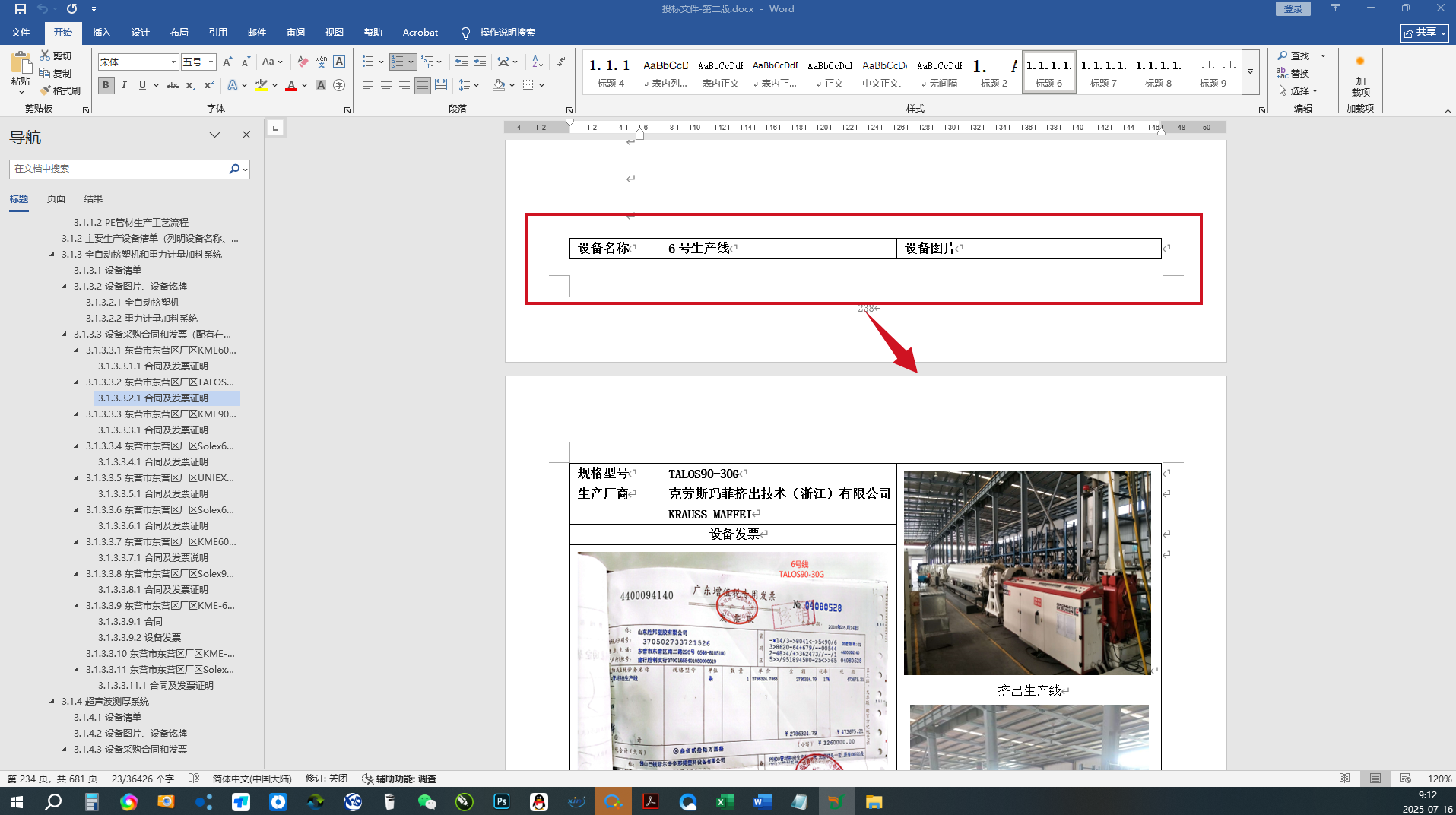Toggle show paragraph marks
Image resolution: width=1456 pixels, height=815 pixels.
pyautogui.click(x=561, y=62)
